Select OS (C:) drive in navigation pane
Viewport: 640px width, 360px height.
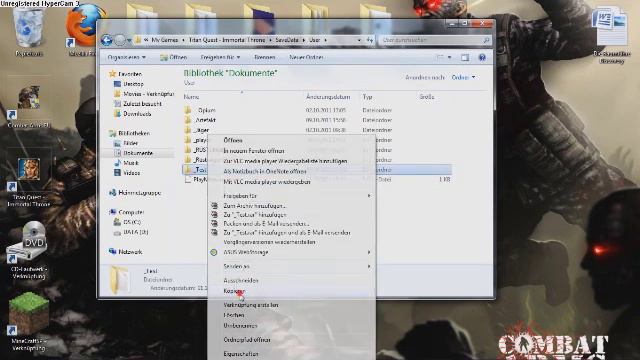pos(132,222)
